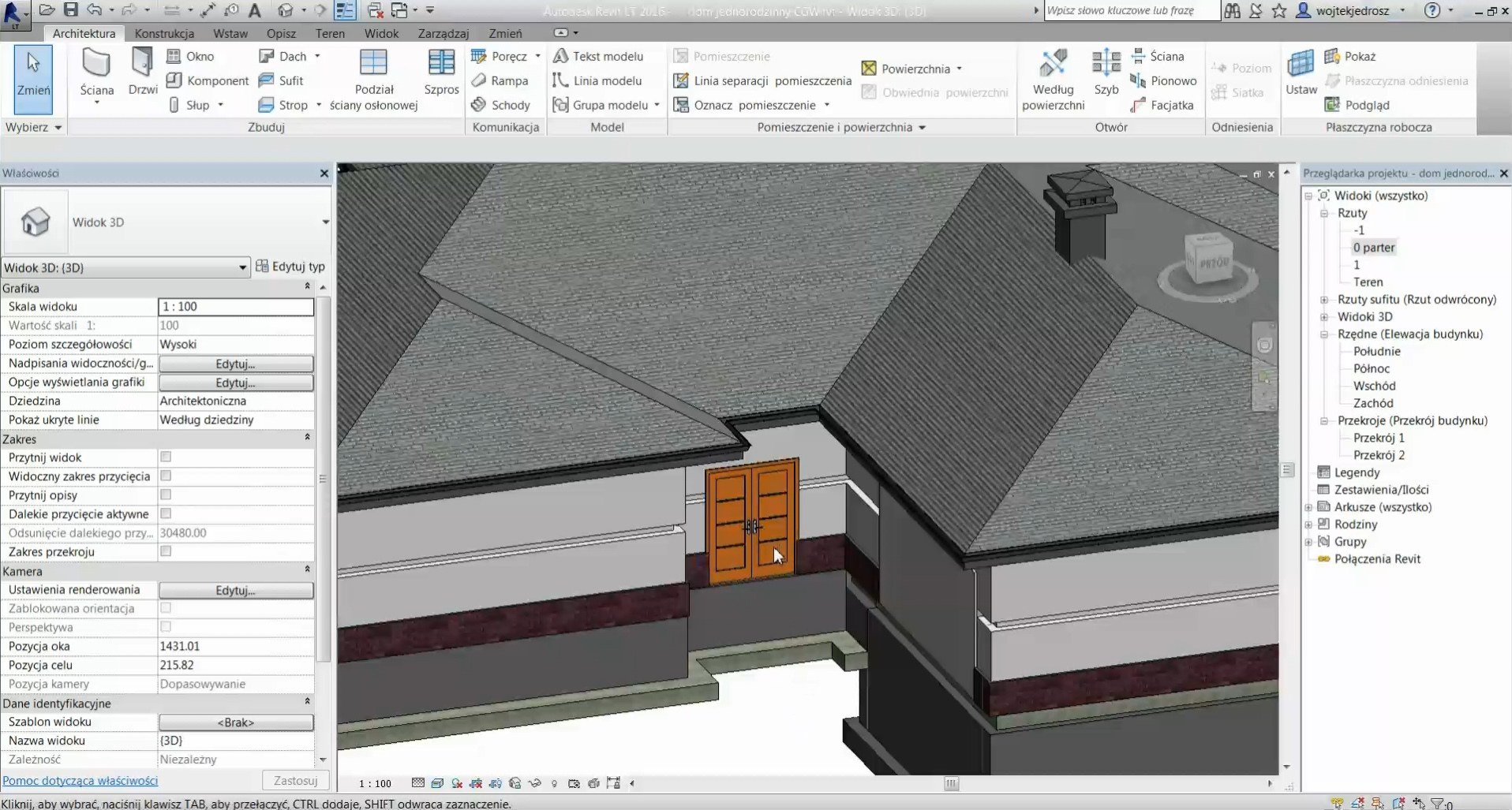Image resolution: width=1512 pixels, height=810 pixels.
Task: Enable the Przytnij widok checkbox
Action: tap(166, 457)
